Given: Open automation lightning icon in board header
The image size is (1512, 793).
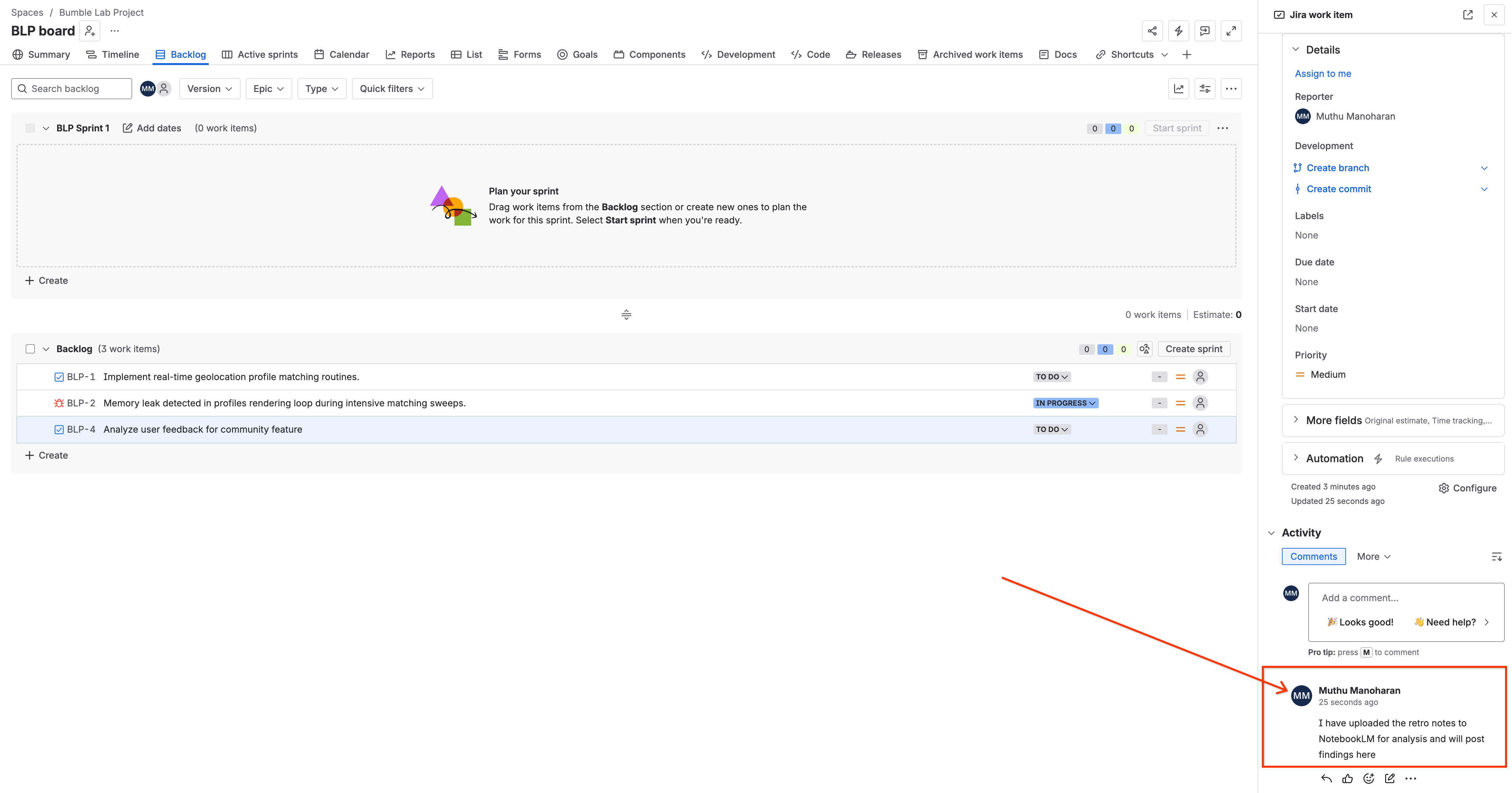Looking at the screenshot, I should [1179, 31].
